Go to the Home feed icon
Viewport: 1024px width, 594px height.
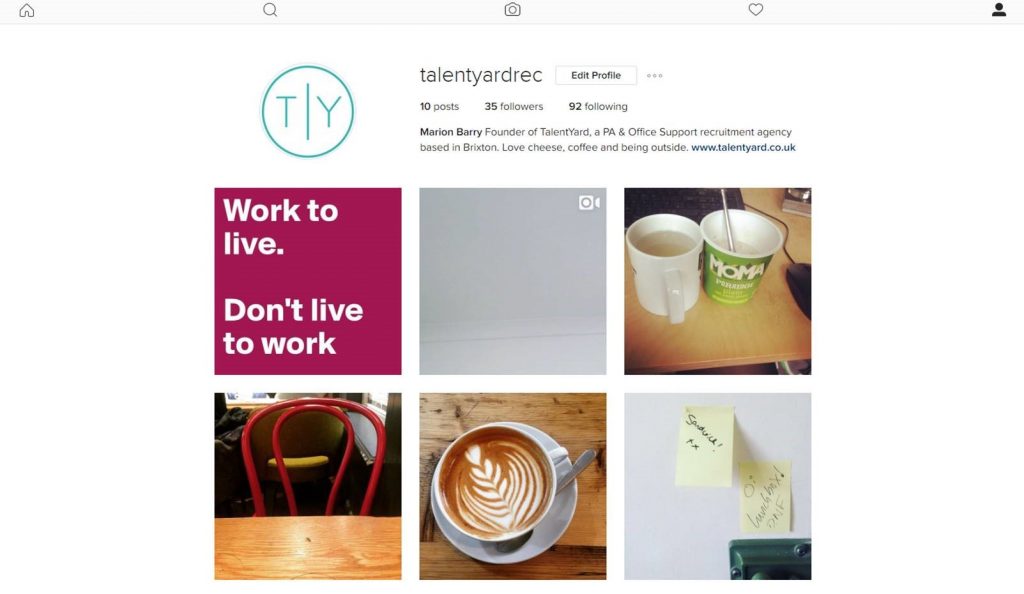pos(27,10)
